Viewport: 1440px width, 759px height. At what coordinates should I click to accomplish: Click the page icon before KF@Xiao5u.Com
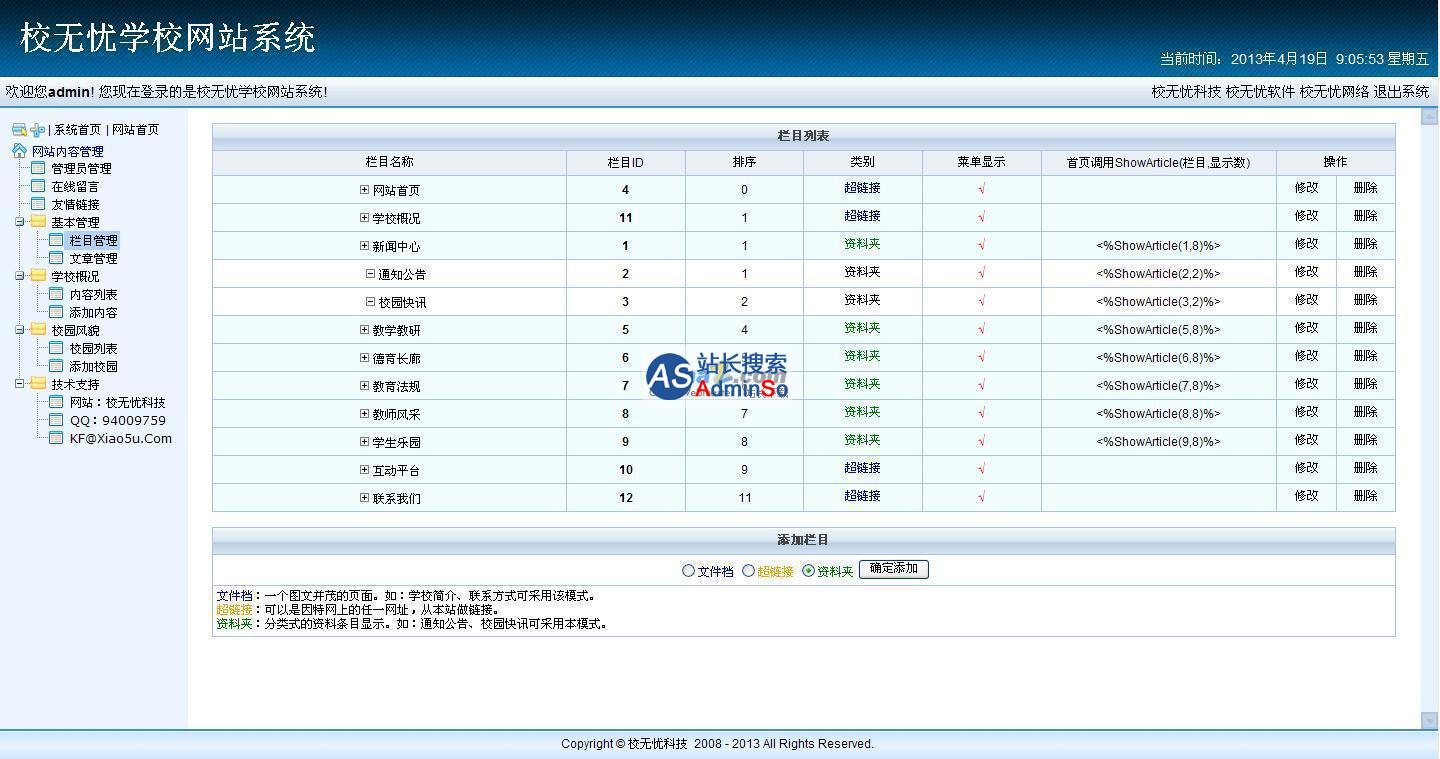[56, 438]
